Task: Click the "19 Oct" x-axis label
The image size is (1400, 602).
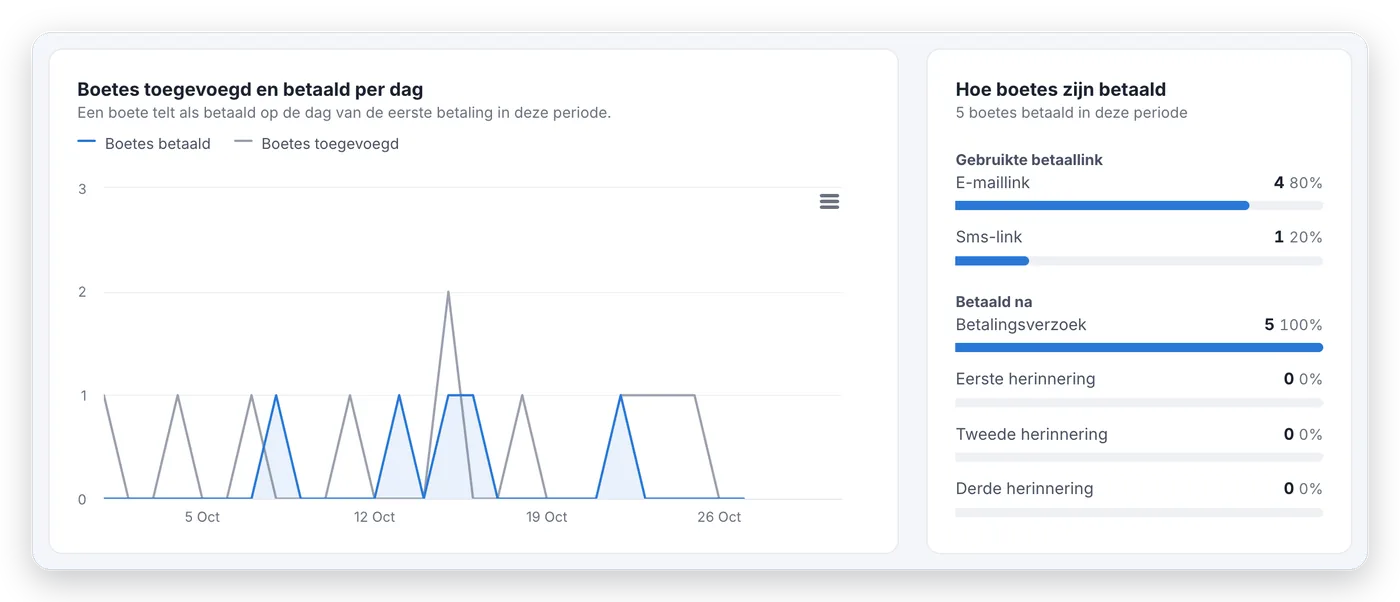Action: [547, 517]
